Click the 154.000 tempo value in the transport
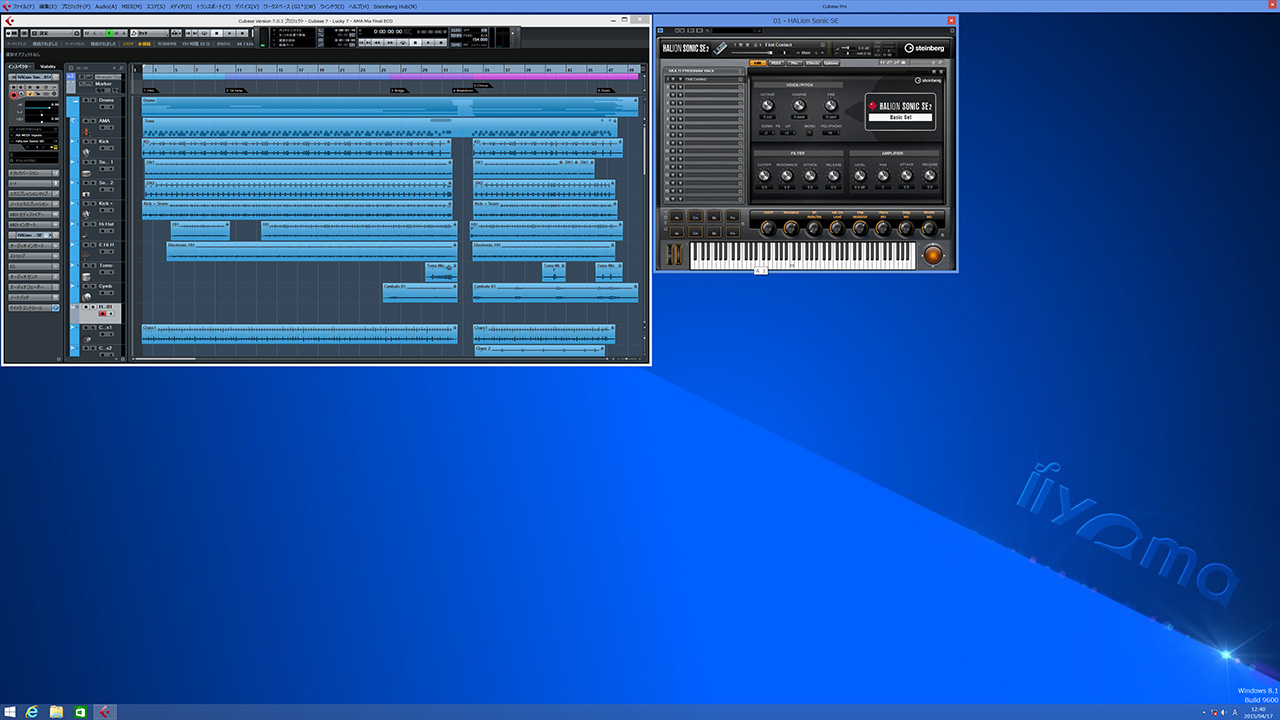The image size is (1280, 720). pyautogui.click(x=480, y=40)
